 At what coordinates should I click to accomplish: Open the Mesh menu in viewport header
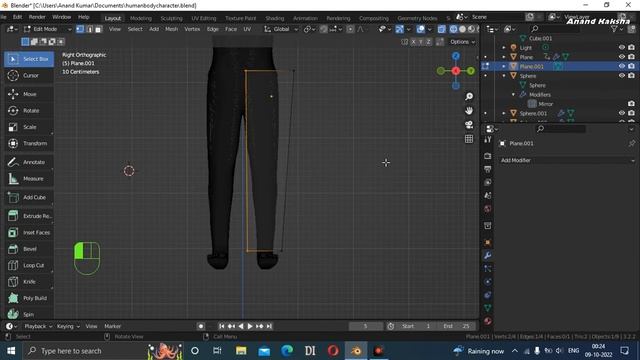pyautogui.click(x=171, y=29)
